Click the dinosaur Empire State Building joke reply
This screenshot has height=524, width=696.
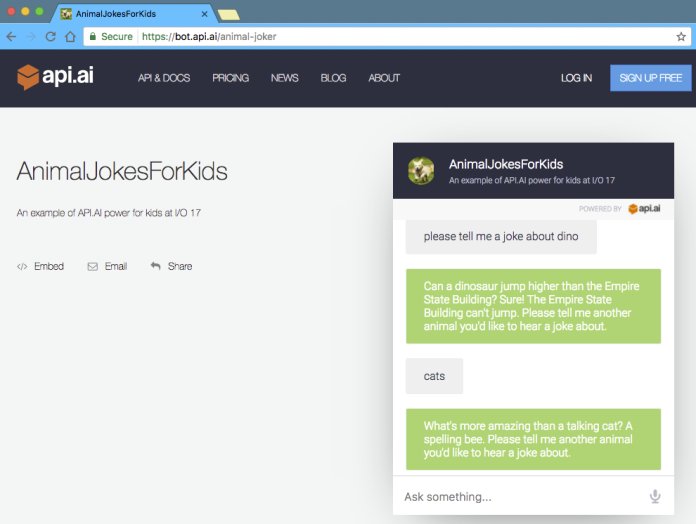pos(533,306)
